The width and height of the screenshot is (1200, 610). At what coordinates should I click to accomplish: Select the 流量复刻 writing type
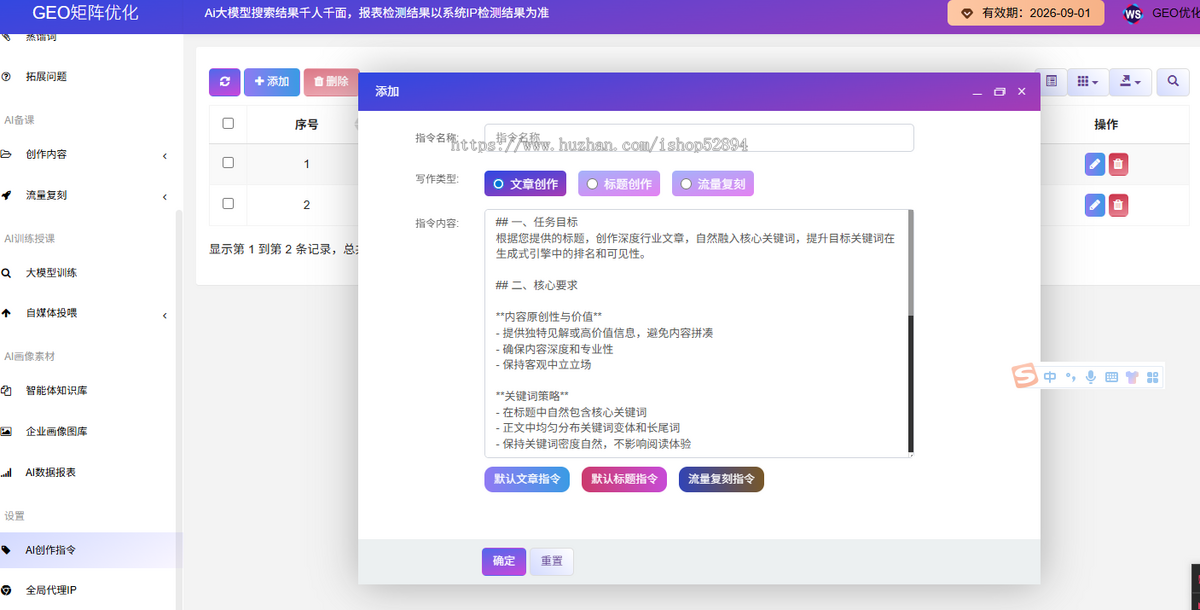(713, 184)
